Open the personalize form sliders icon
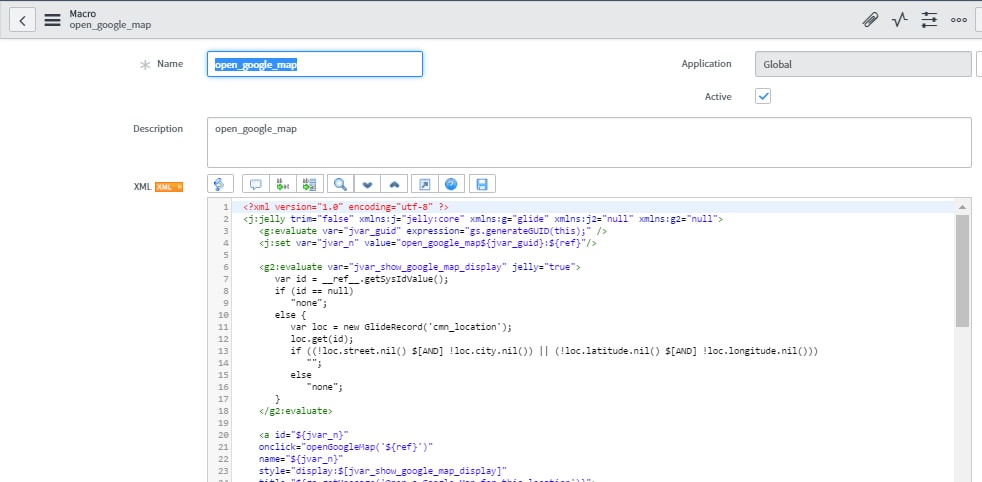The height and width of the screenshot is (482, 982). pyautogui.click(x=929, y=20)
